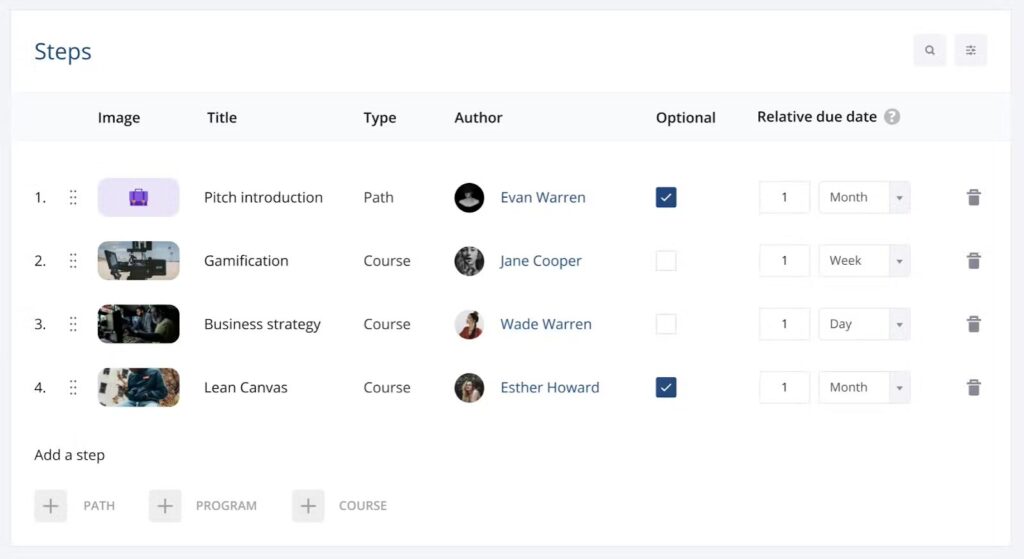Add a Program step
This screenshot has width=1024, height=559.
coord(165,506)
